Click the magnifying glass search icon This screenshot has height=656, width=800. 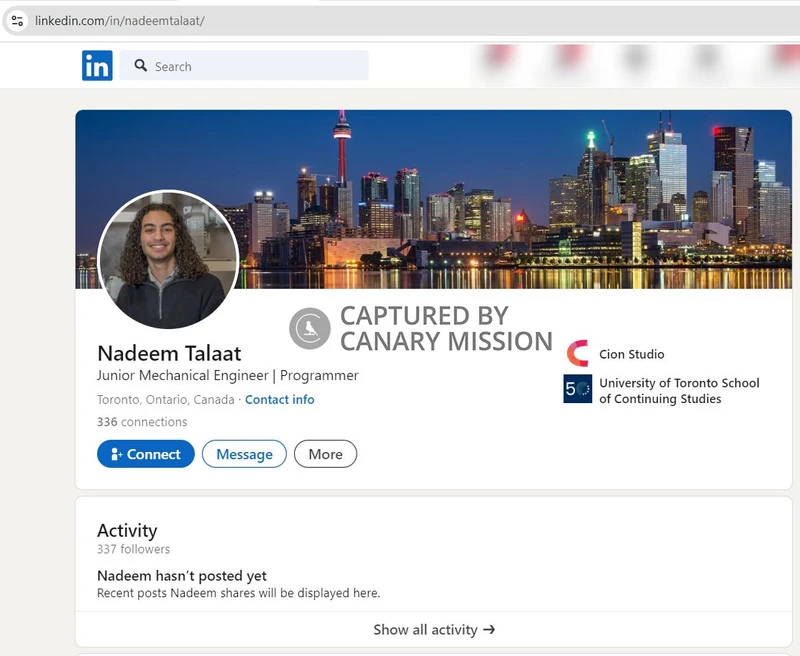(141, 66)
